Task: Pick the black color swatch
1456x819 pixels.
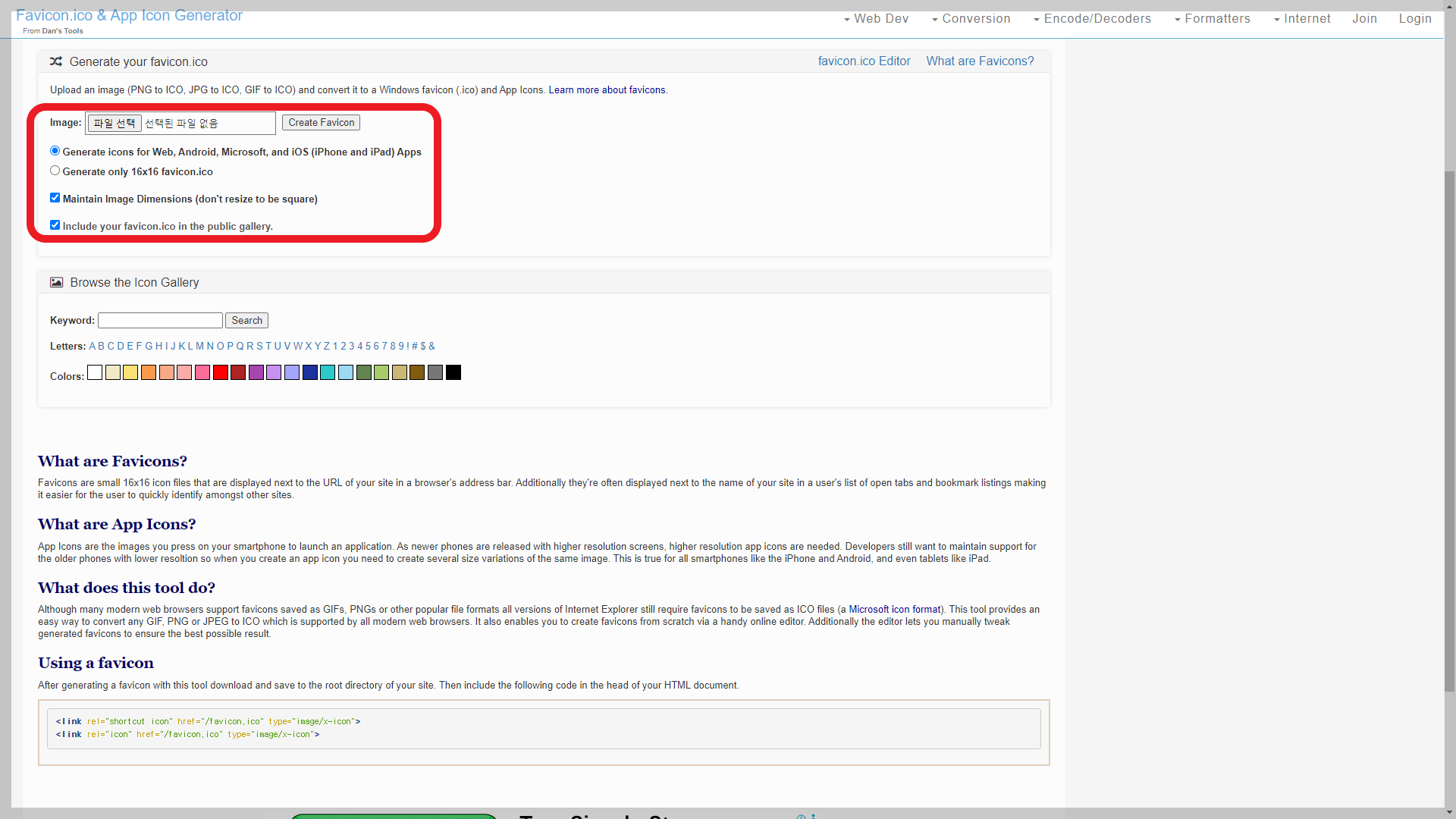Action: click(453, 372)
